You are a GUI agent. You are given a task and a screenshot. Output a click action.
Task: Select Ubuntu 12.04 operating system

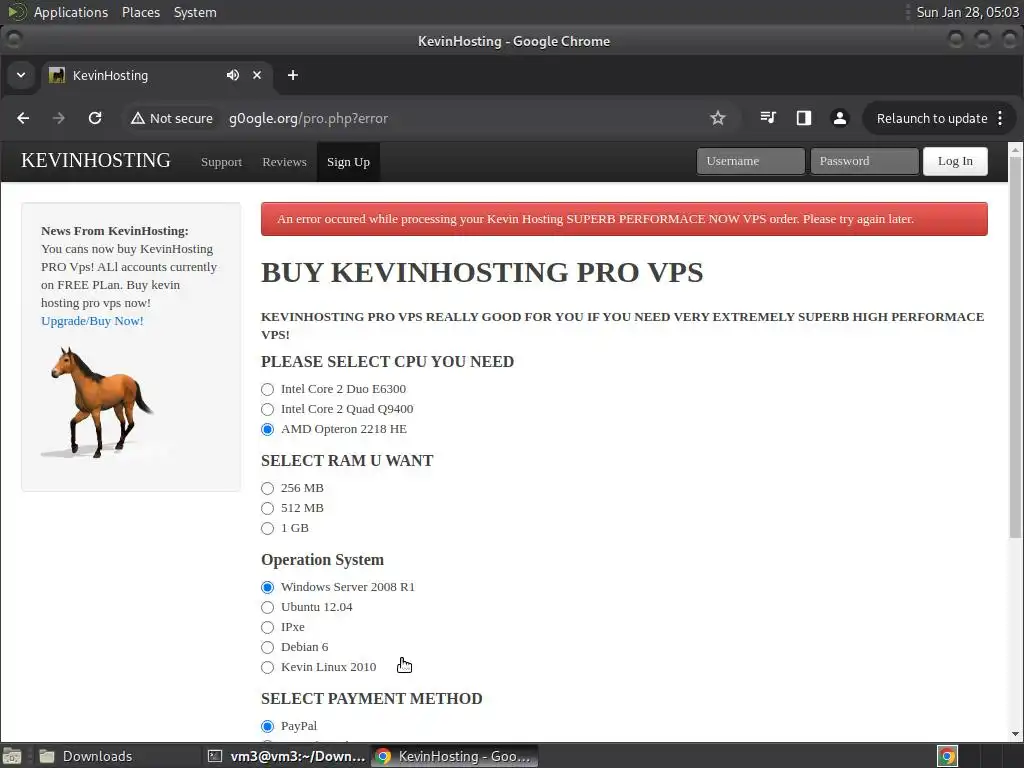tap(267, 607)
